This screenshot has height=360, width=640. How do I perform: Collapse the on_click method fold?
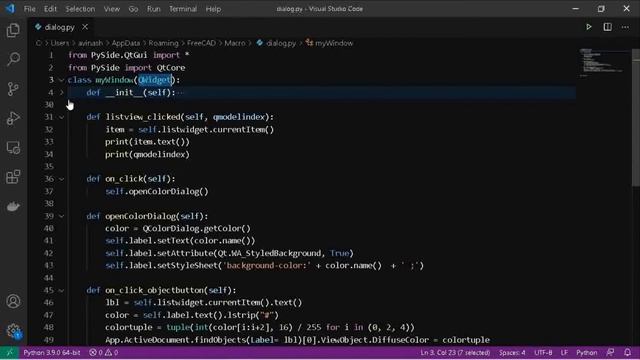pyautogui.click(x=61, y=179)
